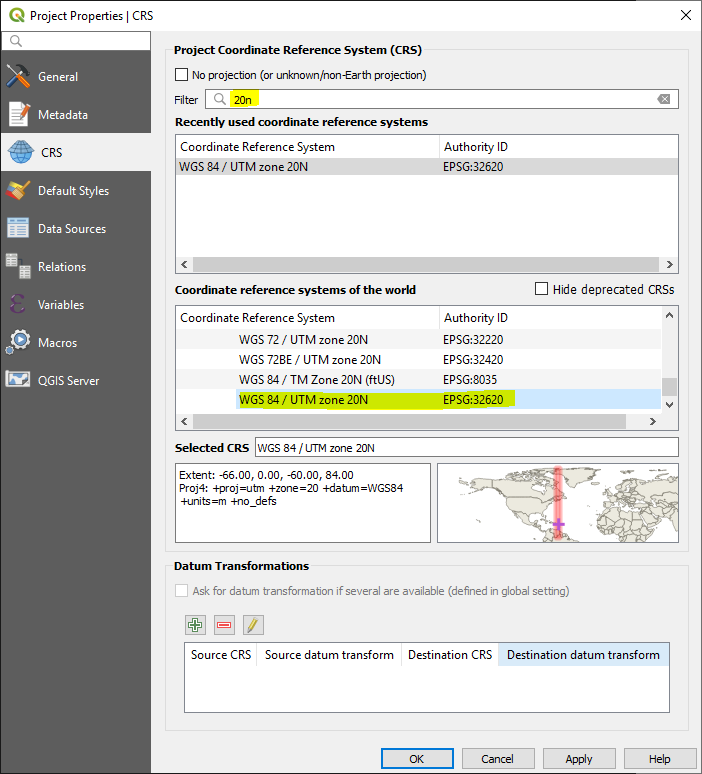Select the Metadata sidebar icon
Viewport: 702px width, 774px height.
19,115
